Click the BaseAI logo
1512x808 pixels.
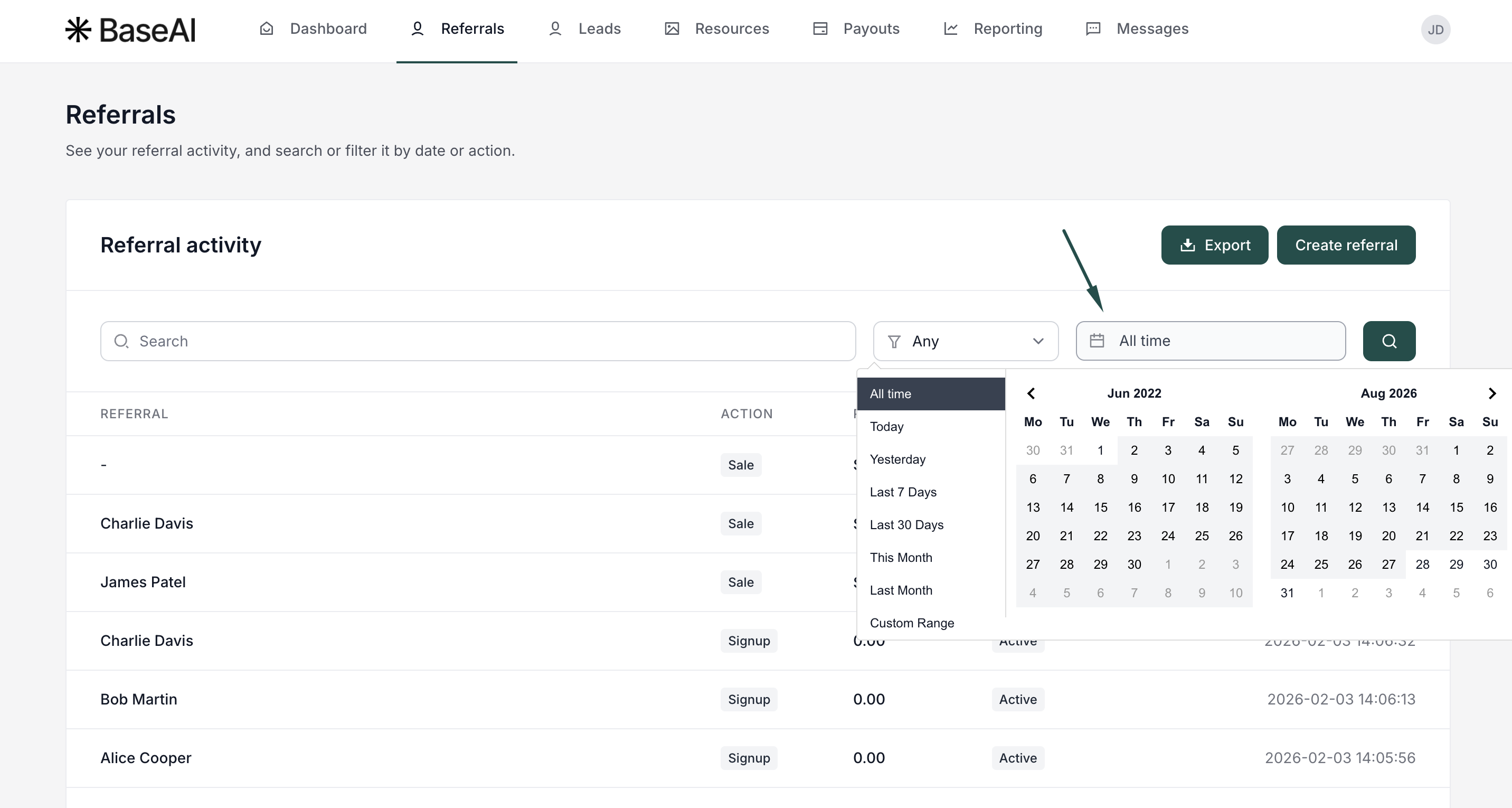130,30
